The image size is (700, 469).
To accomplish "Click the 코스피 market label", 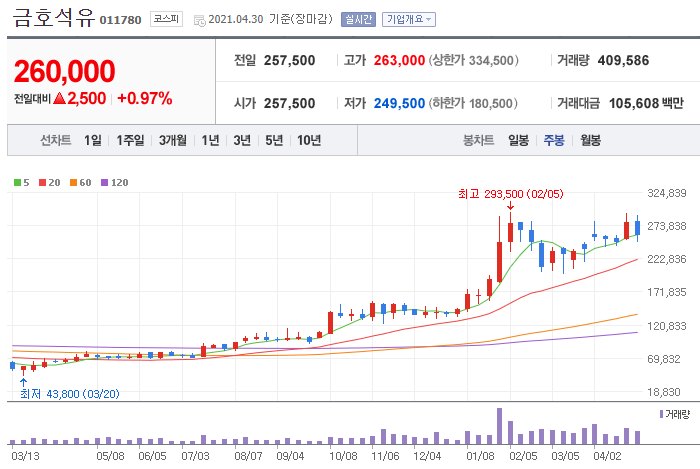I will [x=166, y=19].
